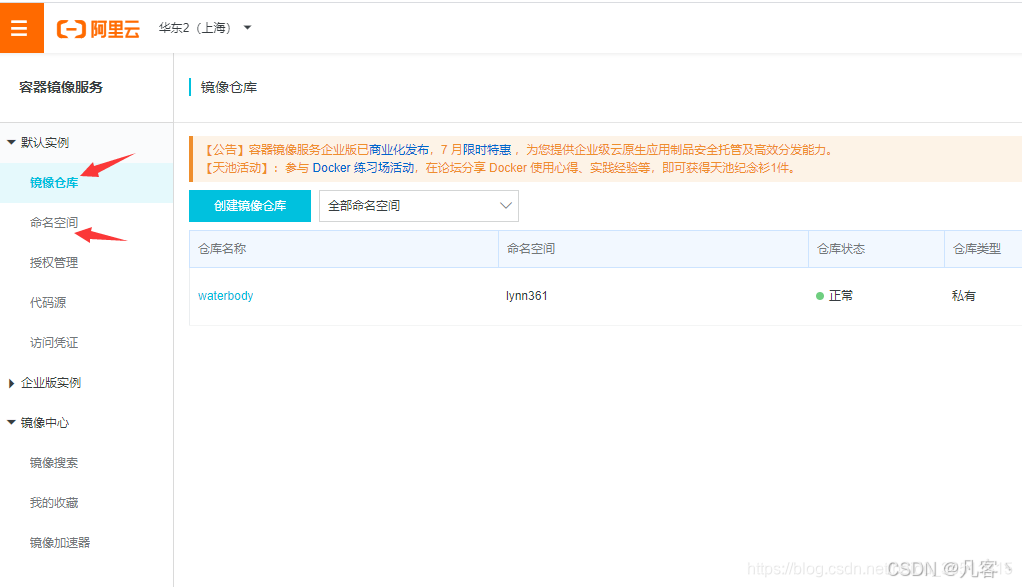The height and width of the screenshot is (587, 1022).
Task: Expand the 企业版实例 section
Action: [50, 382]
